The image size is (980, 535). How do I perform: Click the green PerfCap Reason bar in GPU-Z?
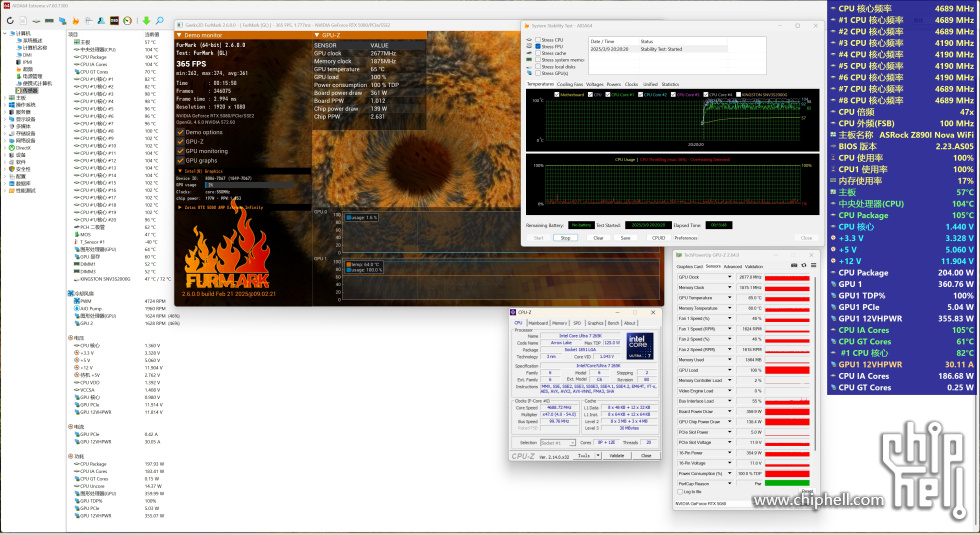787,483
